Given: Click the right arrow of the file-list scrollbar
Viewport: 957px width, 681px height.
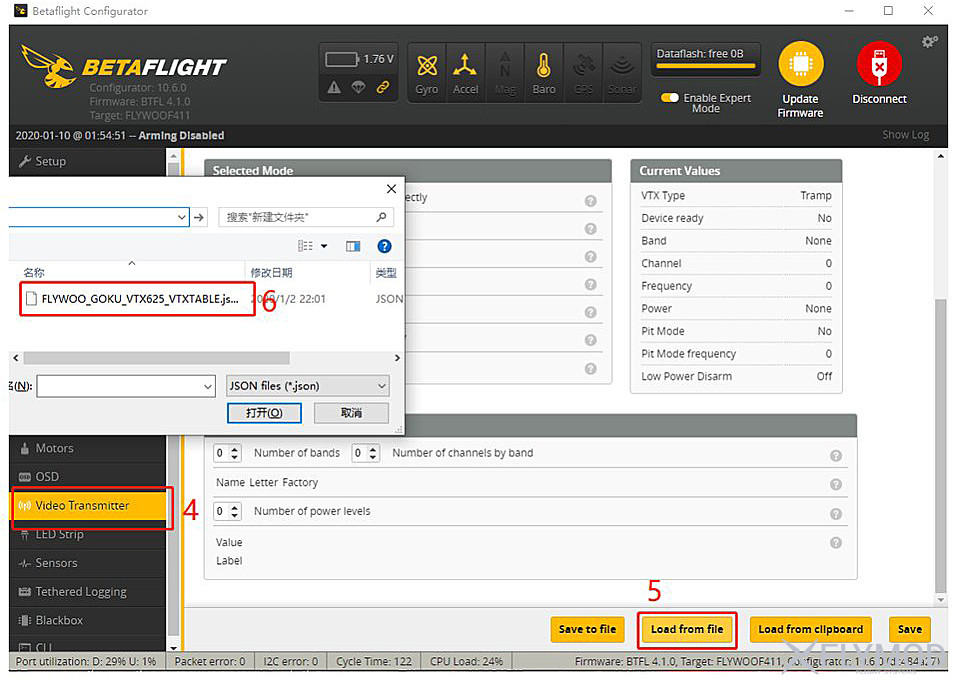Looking at the screenshot, I should pyautogui.click(x=397, y=358).
